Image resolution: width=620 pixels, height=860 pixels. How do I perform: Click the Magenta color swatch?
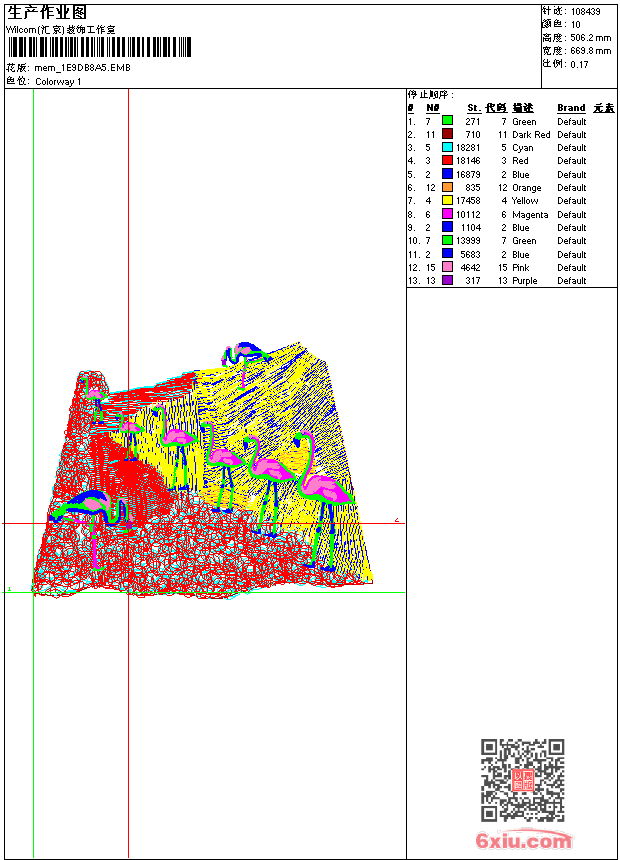point(447,214)
